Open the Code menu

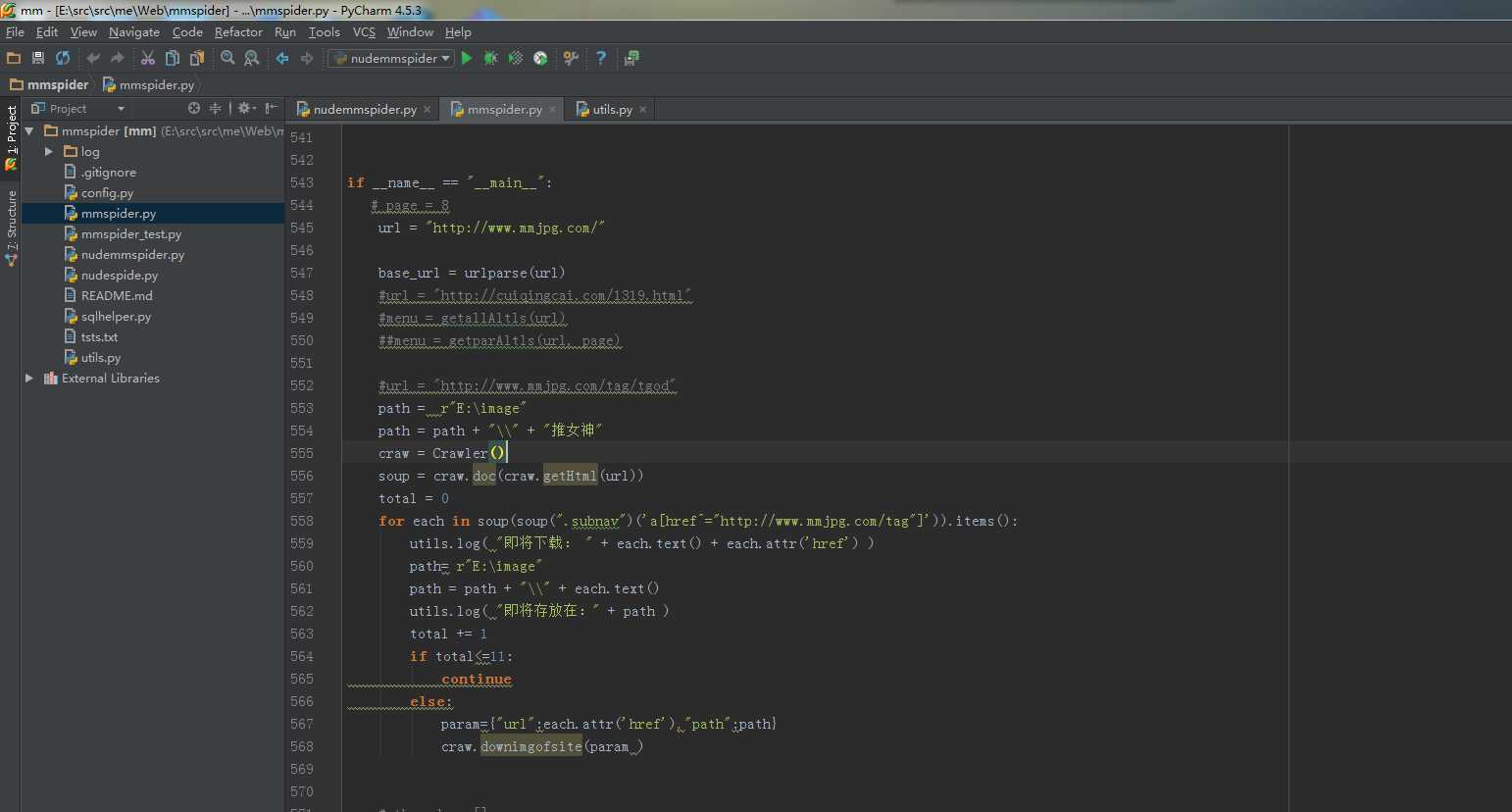187,32
